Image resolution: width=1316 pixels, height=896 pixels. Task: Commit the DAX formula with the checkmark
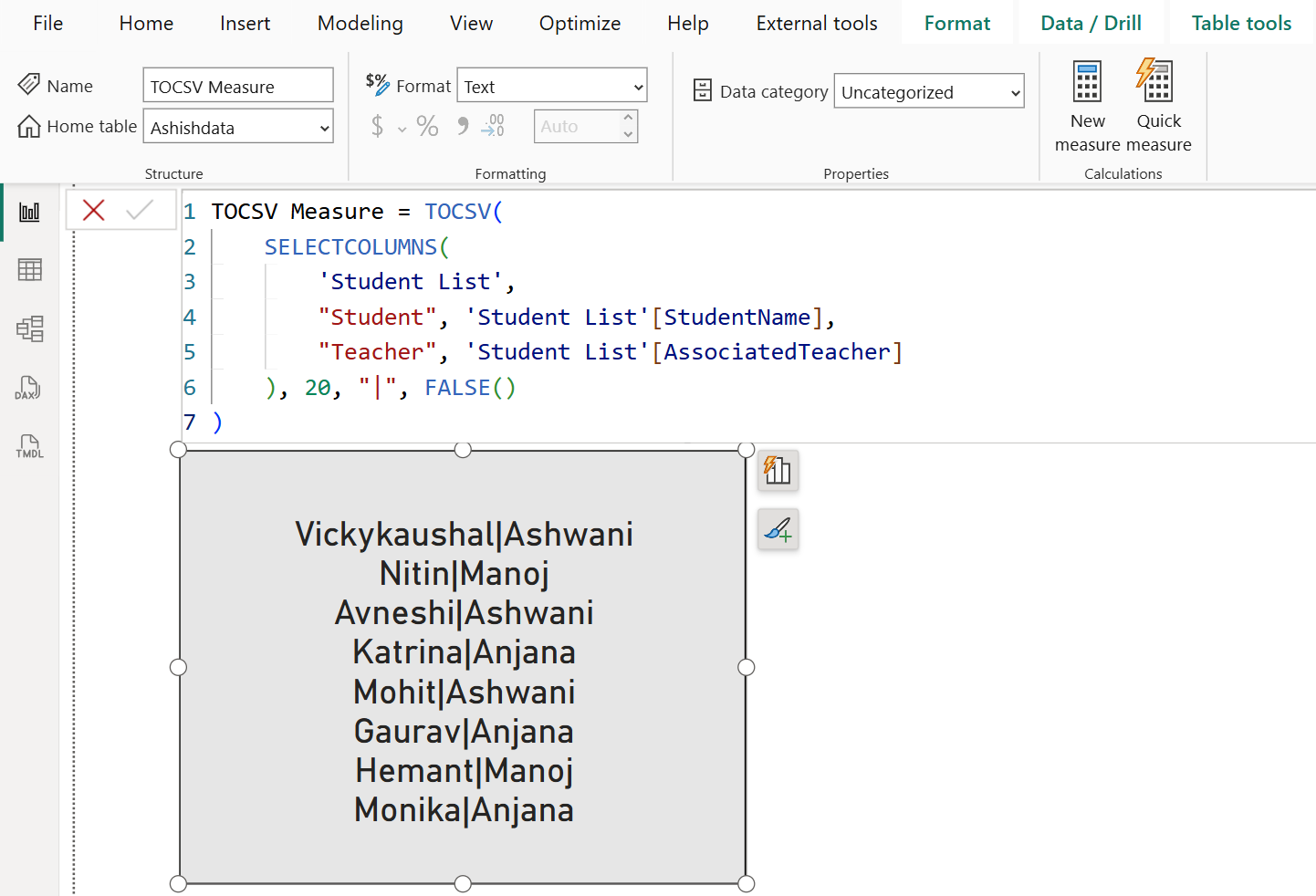[x=140, y=210]
